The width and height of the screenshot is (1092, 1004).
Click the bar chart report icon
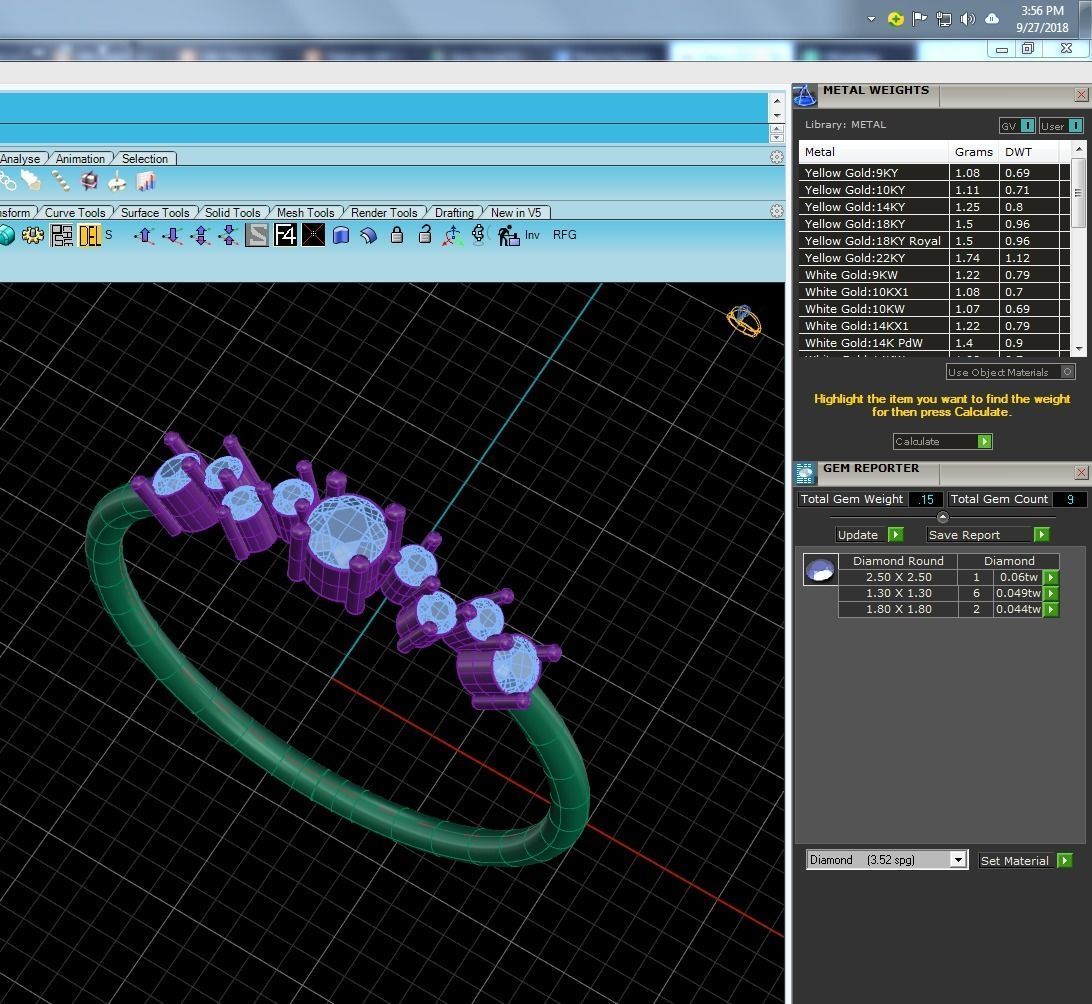[146, 182]
